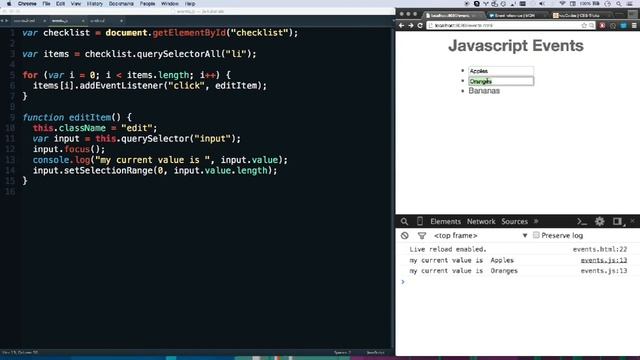Click the Apples input field
The width and height of the screenshot is (640, 360).
point(501,71)
